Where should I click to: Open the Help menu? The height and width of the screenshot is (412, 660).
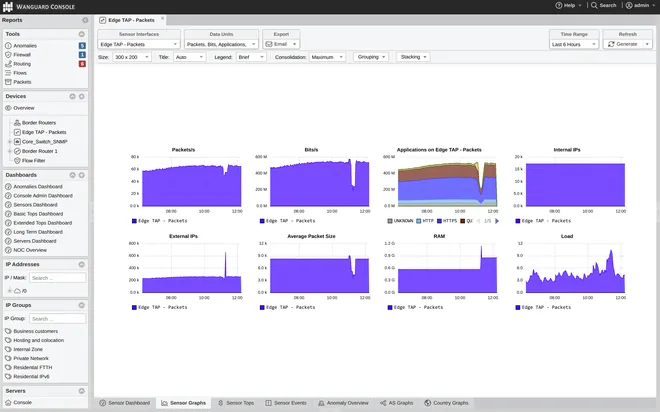tap(568, 5)
